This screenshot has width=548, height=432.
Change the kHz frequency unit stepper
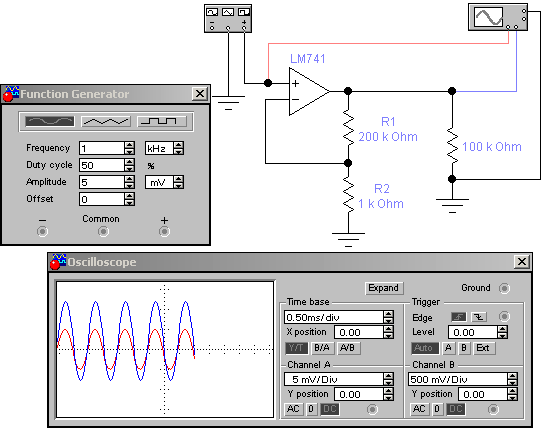click(178, 148)
